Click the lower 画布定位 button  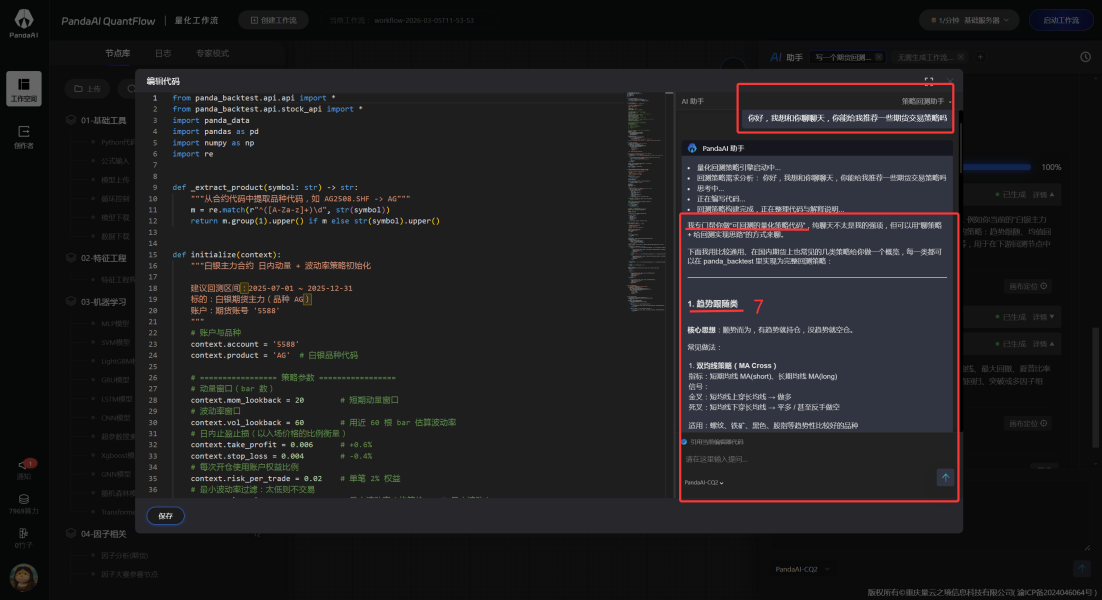(1028, 423)
